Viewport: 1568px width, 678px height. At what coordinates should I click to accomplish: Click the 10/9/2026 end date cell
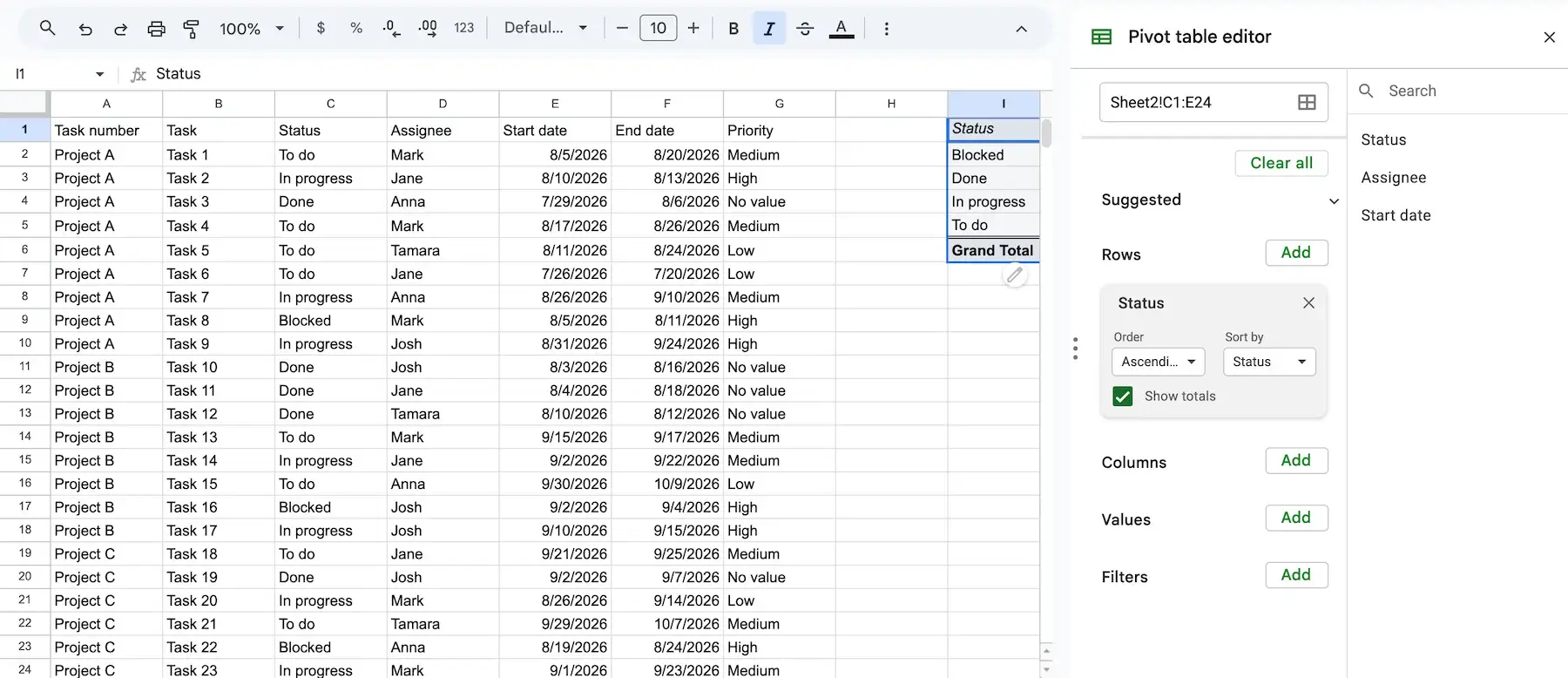coord(667,484)
